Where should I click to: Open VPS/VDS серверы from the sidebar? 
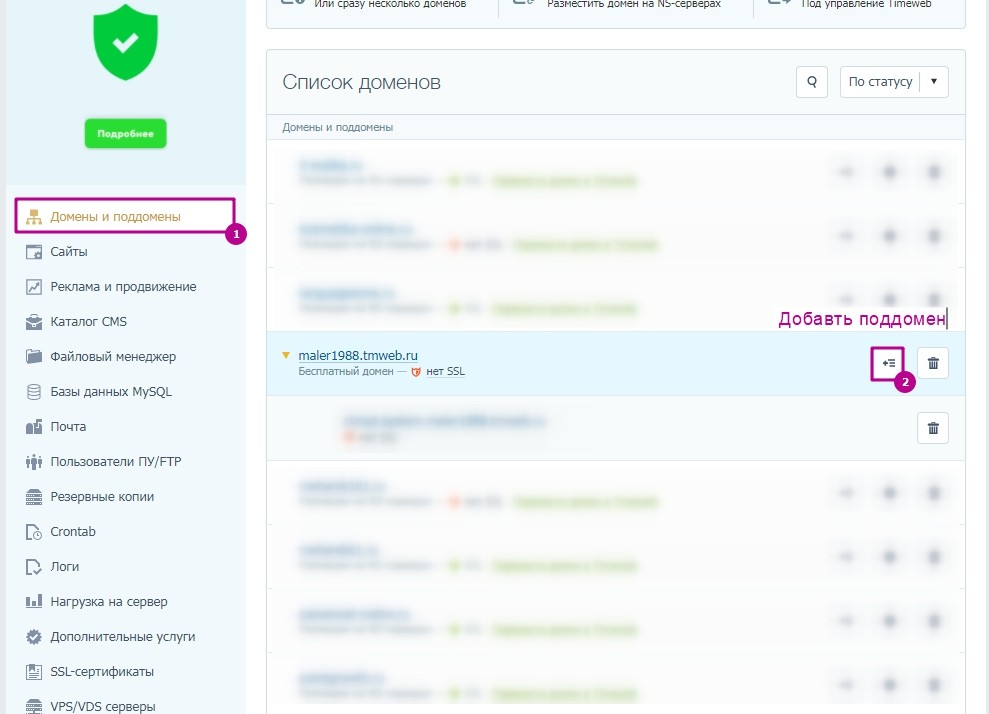coord(103,706)
